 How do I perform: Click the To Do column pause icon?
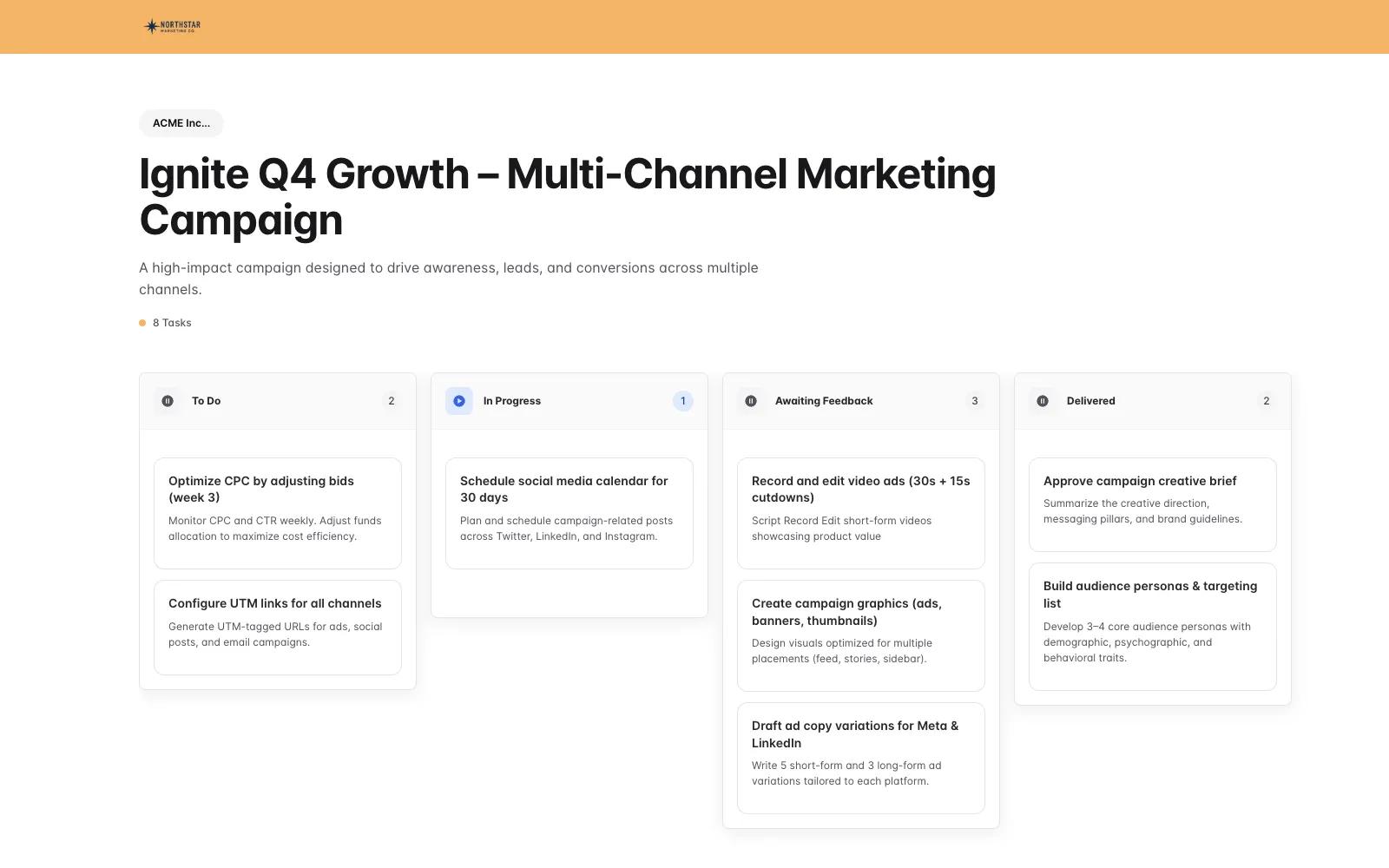coord(168,401)
